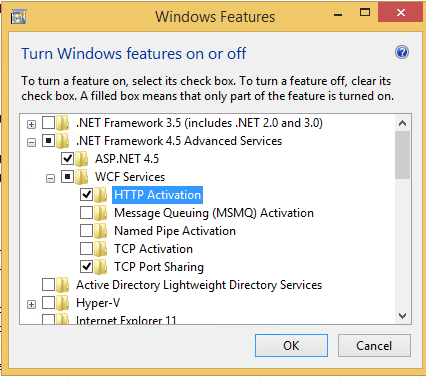Click folder icon beside .NET Framework 3.5
The image size is (426, 379).
[x=63, y=123]
